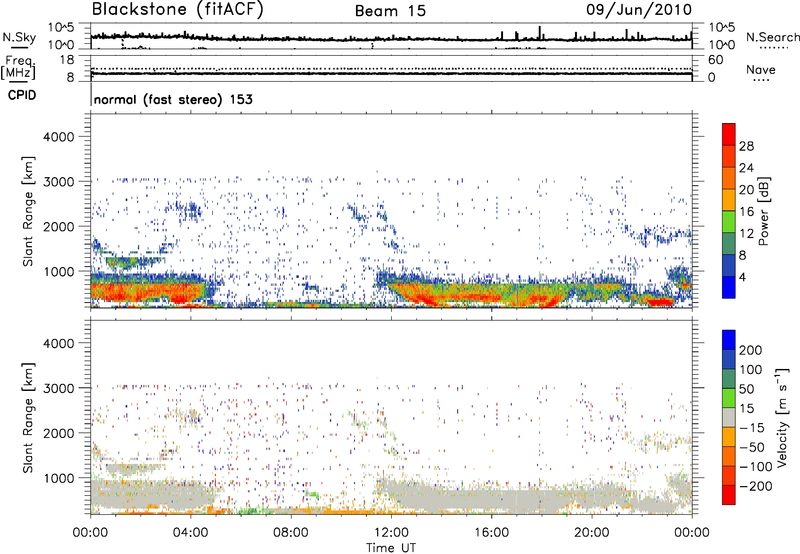The width and height of the screenshot is (800, 554).
Task: Click the power panel 'Slant Range [km]' label
Action: click(x=28, y=211)
